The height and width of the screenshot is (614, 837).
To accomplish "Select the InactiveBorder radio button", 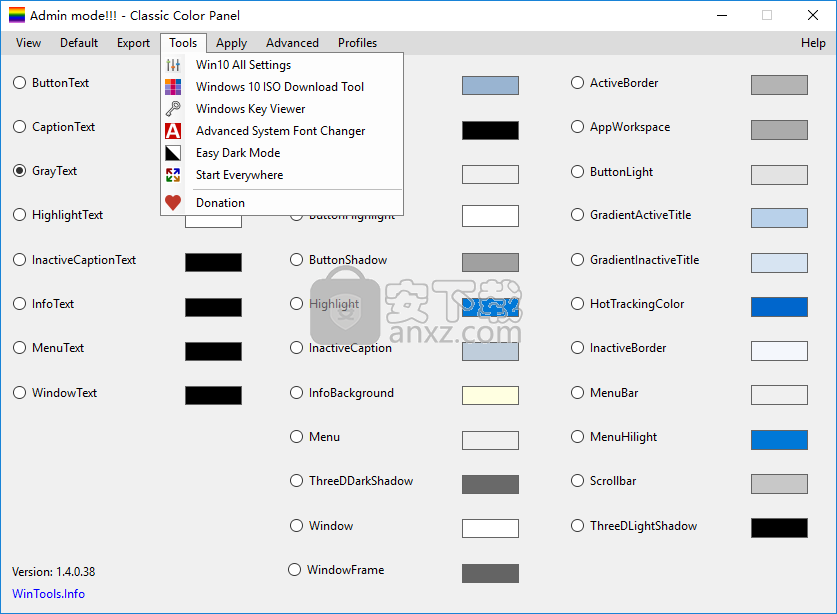I will tap(577, 348).
